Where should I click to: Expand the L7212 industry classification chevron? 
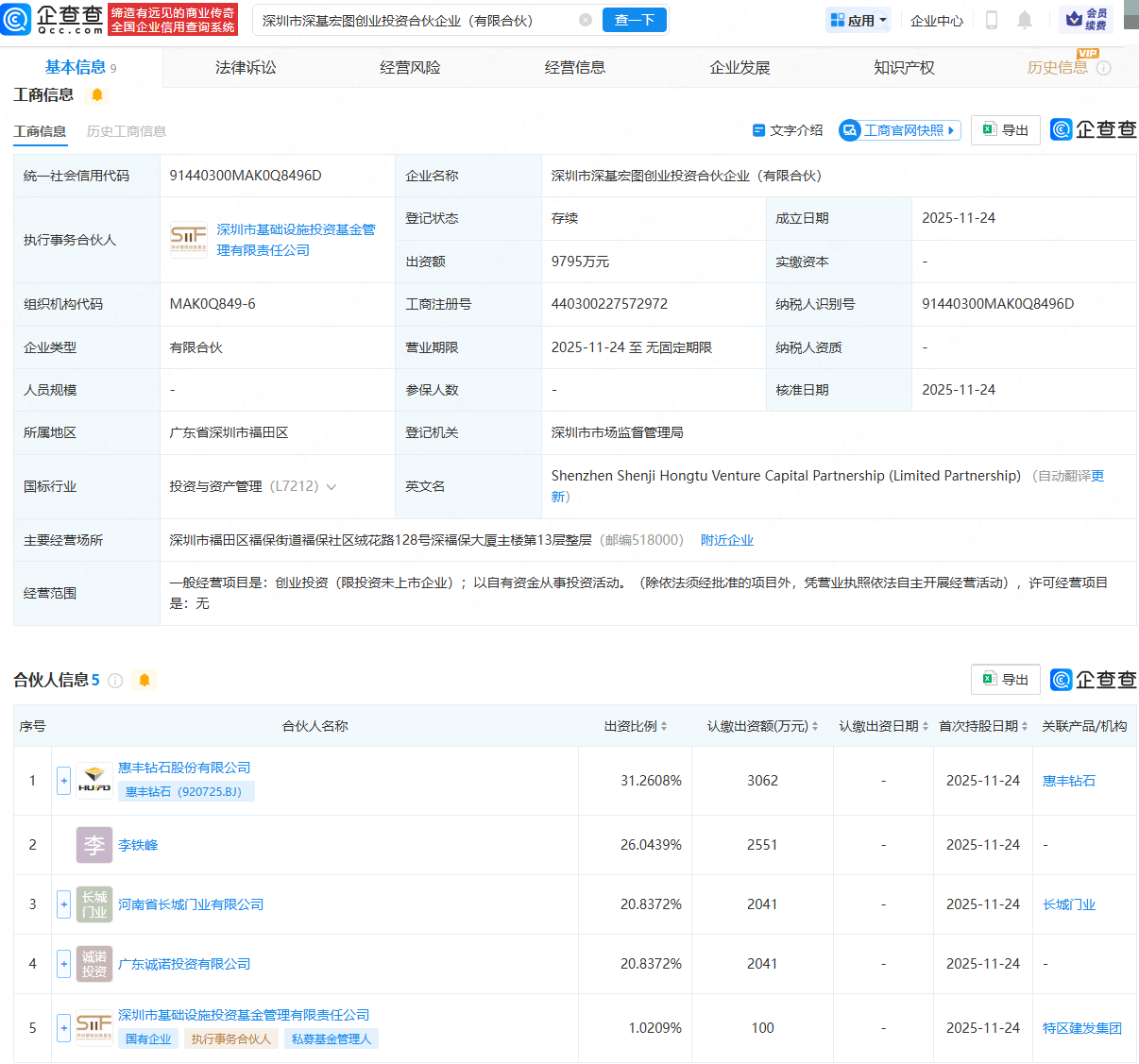tap(331, 485)
